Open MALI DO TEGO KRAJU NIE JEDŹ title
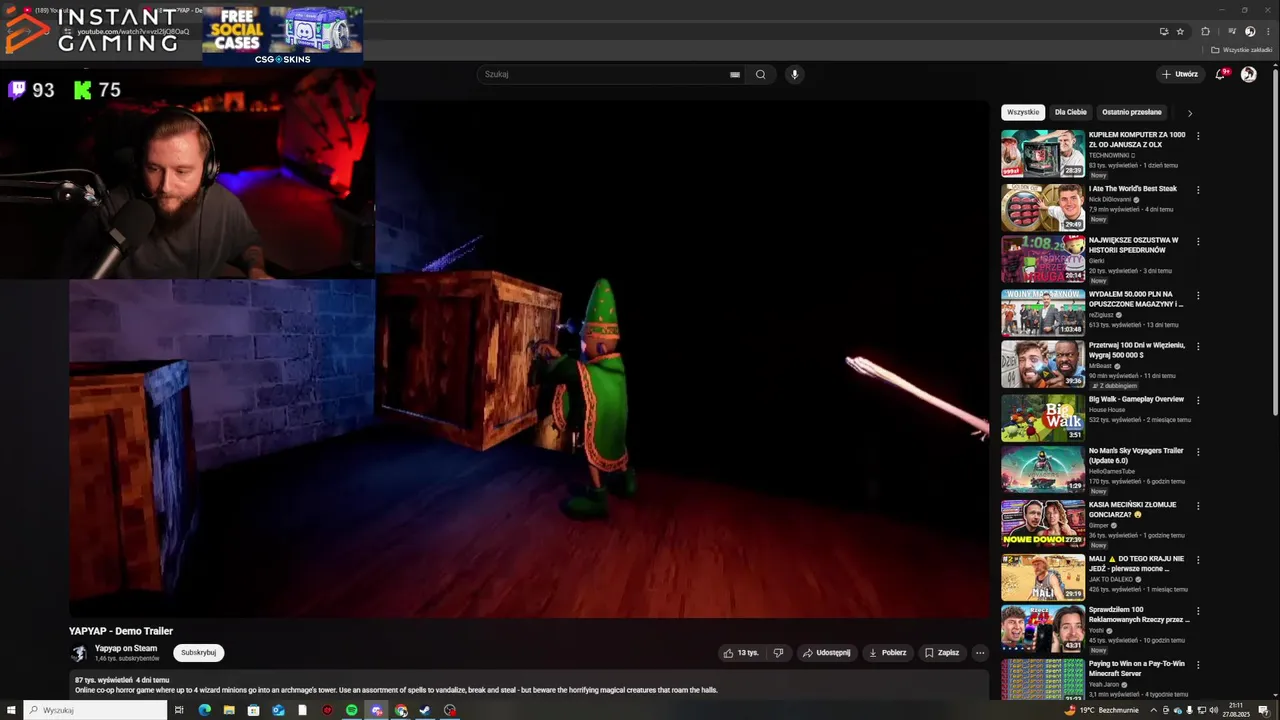Screen dimensions: 1280x720 click(1137, 564)
